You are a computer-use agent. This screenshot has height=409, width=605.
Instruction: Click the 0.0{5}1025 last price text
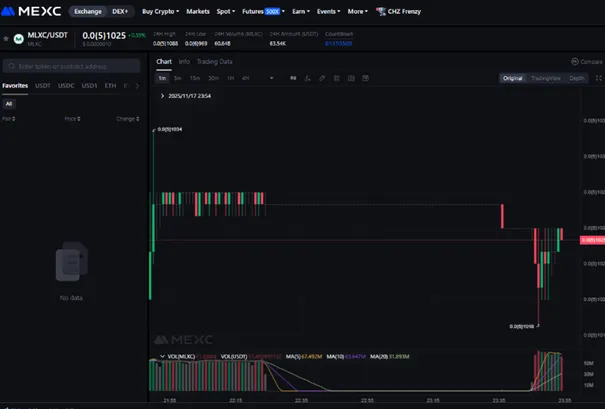(x=104, y=35)
